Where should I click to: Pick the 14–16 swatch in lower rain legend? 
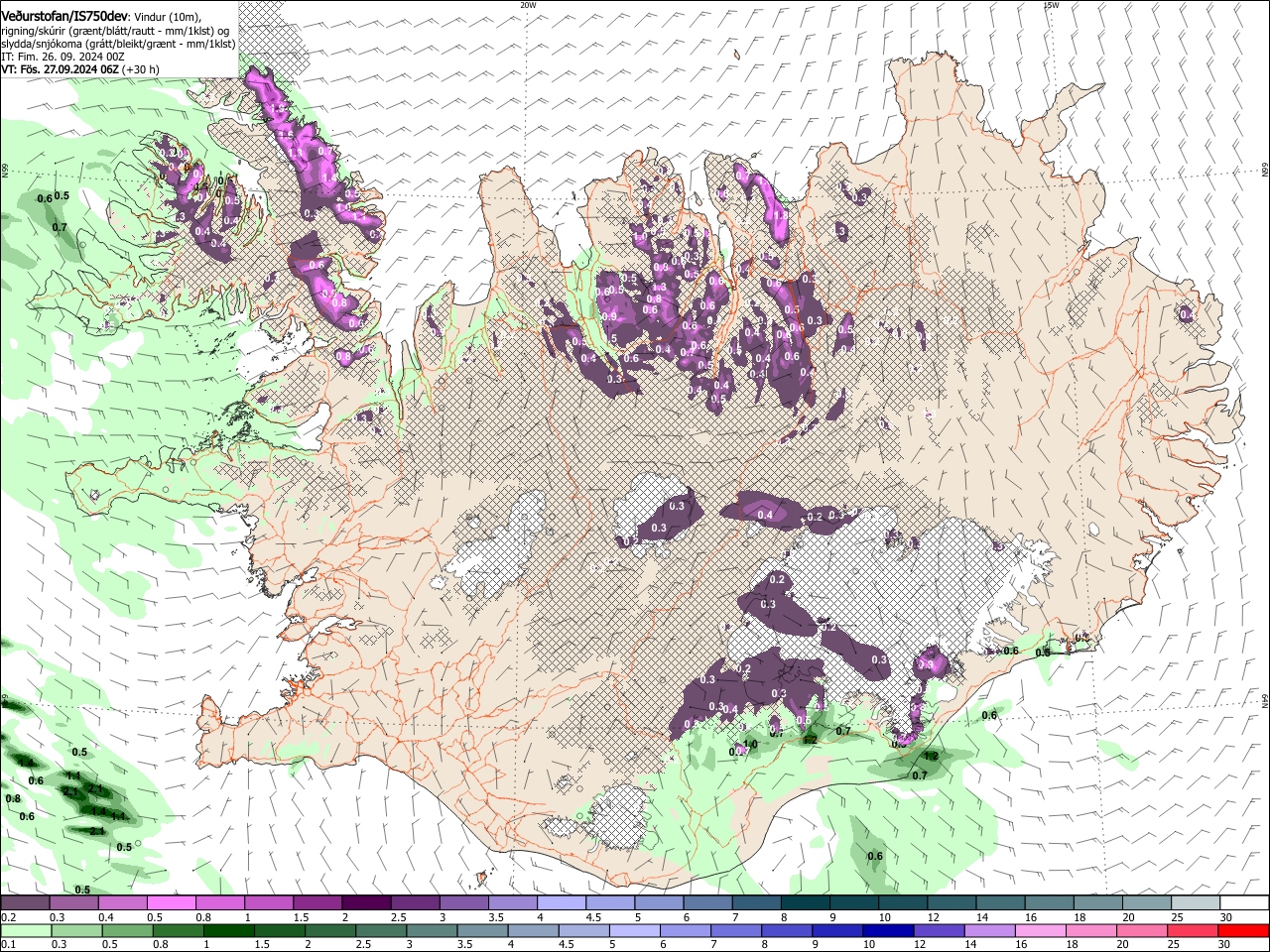coord(988,930)
